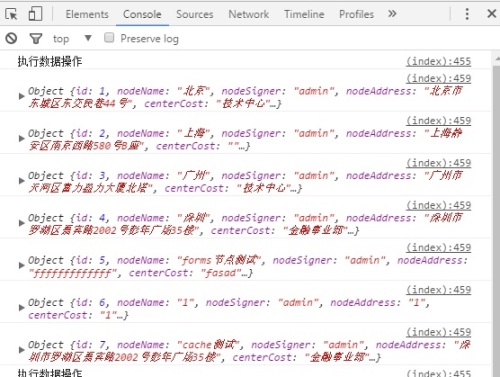This screenshot has width=500, height=377.
Task: Close the DevTools panel
Action: coord(492,14)
